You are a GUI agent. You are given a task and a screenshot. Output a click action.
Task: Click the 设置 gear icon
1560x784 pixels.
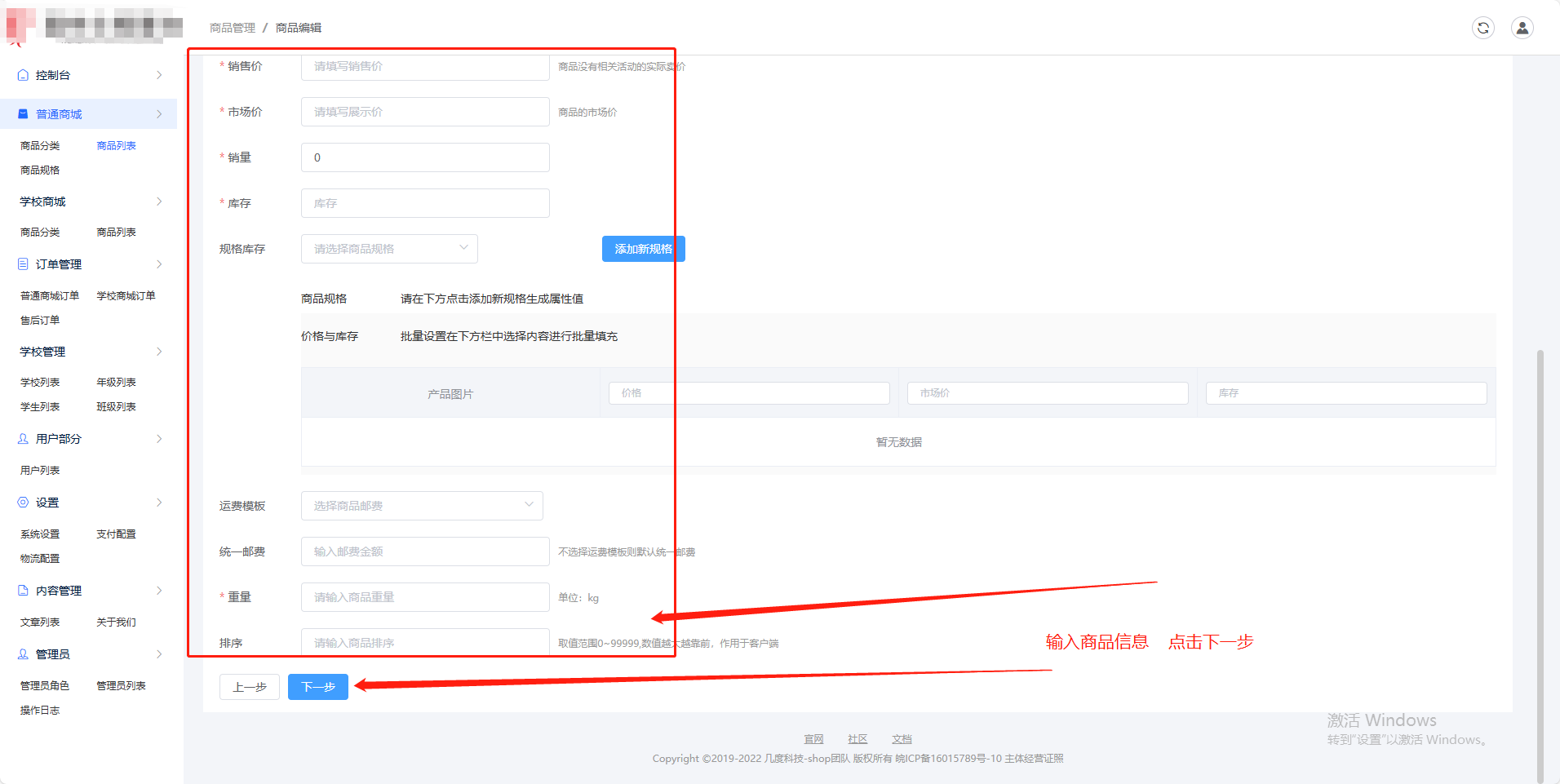pyautogui.click(x=23, y=503)
